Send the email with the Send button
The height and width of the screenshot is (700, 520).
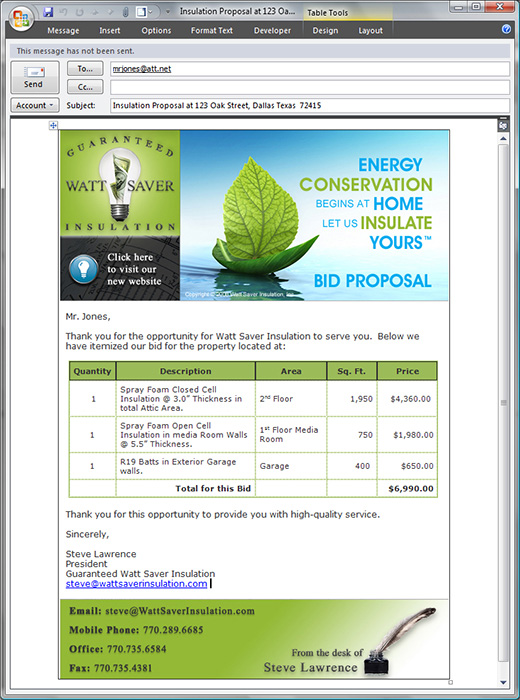[x=34, y=77]
